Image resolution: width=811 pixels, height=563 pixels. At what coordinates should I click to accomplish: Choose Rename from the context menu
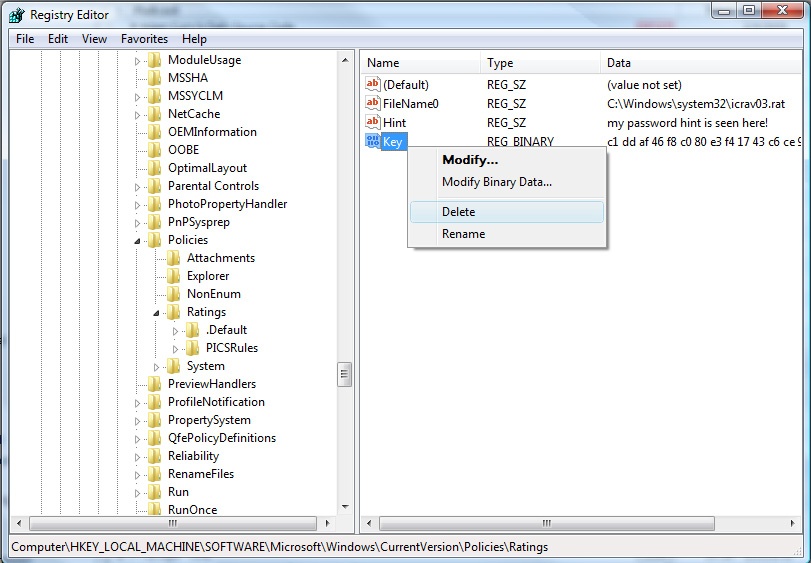(507, 234)
